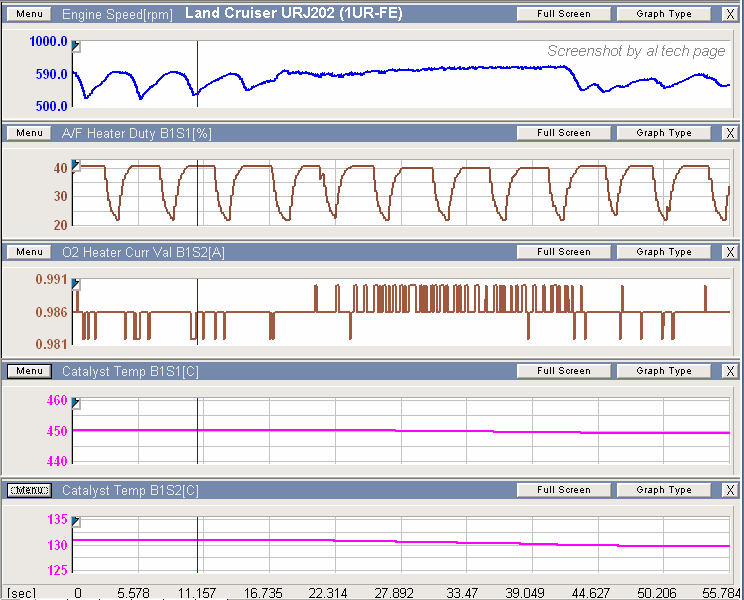Change Graph Type for Catalyst Temp B1S1
This screenshot has height=600, width=744.
(x=664, y=371)
